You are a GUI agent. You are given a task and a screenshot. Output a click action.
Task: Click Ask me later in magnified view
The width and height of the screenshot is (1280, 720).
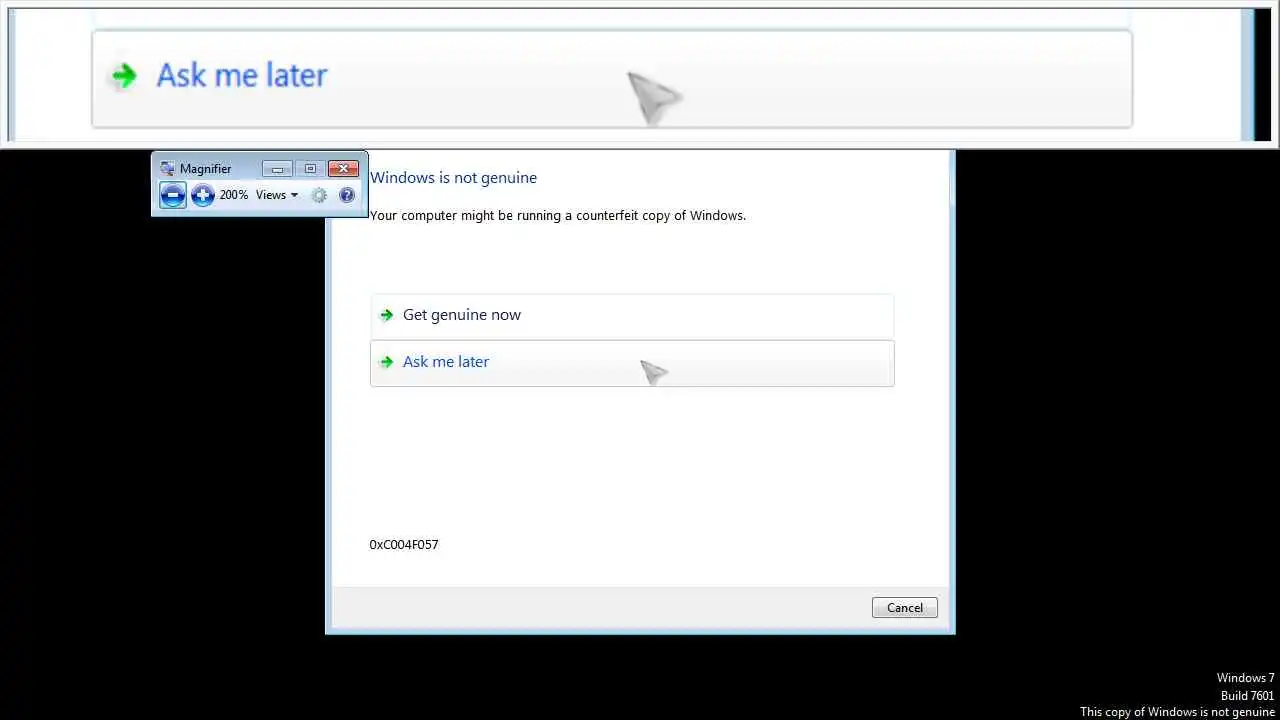click(612, 79)
